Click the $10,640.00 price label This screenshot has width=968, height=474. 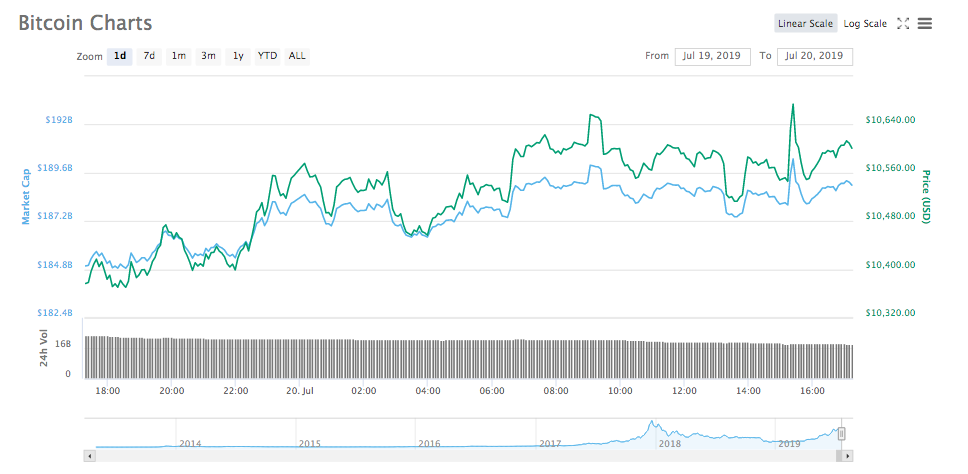890,120
